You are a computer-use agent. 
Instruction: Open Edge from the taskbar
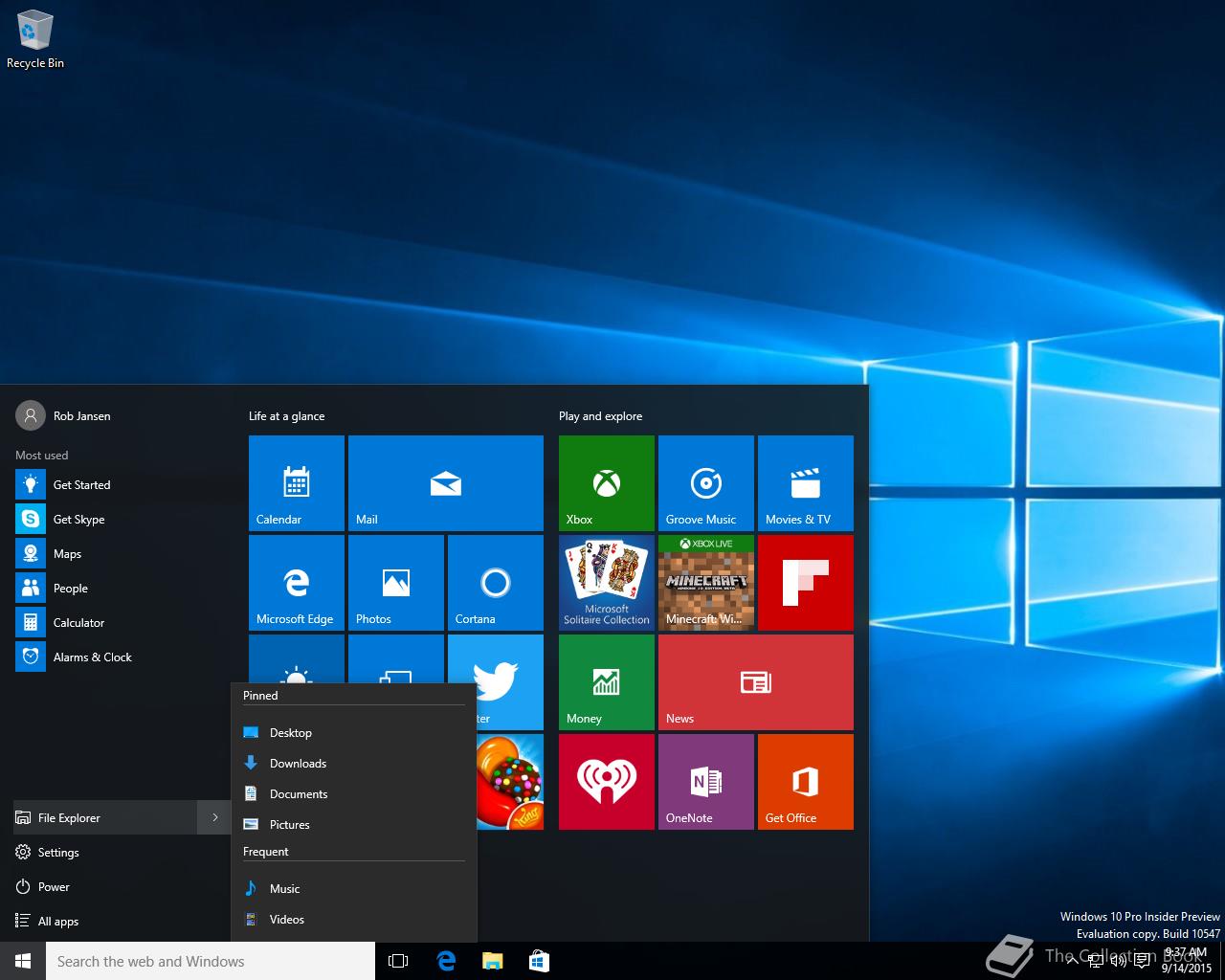[446, 961]
